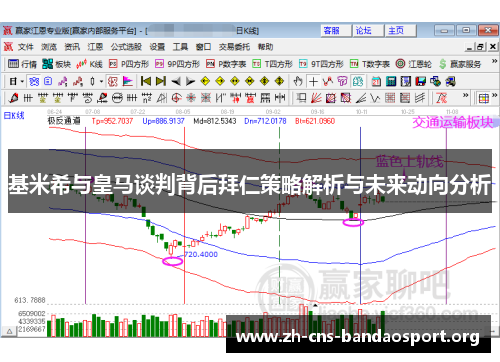Viewport: 500px width, 362px height.
Task: Open the 帮助 menu
Action: 265,47
